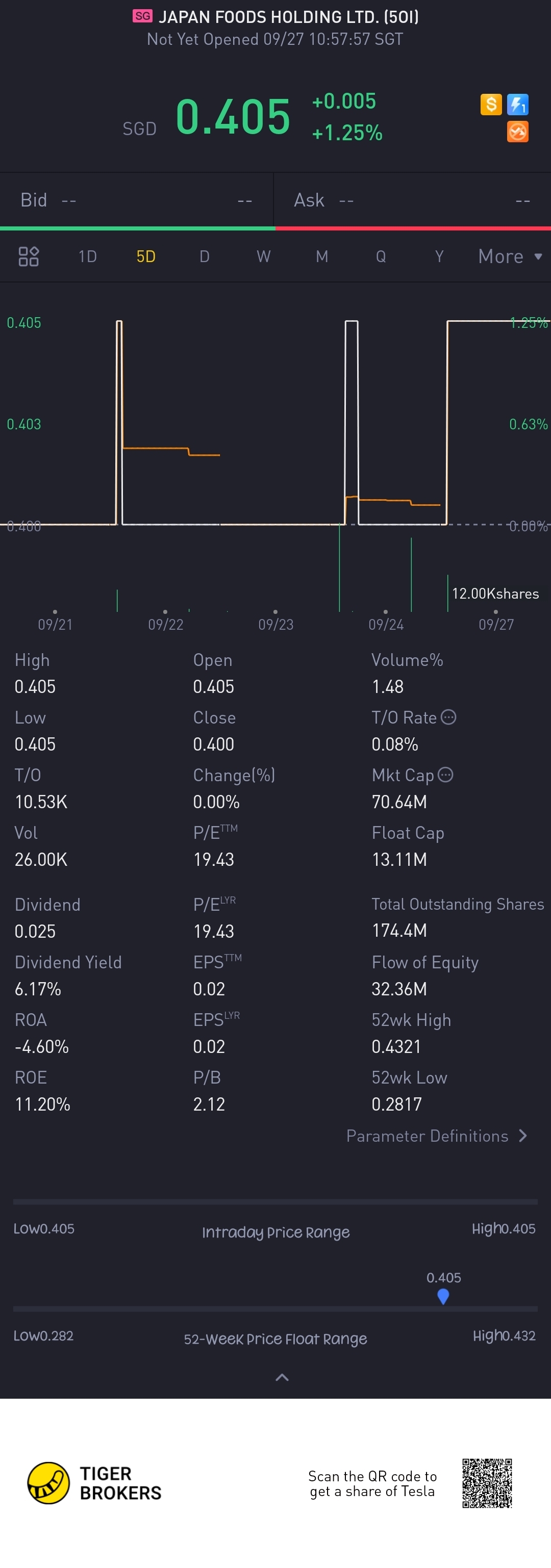The image size is (551, 1568).
Task: Open the Parameter Definitions link
Action: click(x=427, y=1136)
